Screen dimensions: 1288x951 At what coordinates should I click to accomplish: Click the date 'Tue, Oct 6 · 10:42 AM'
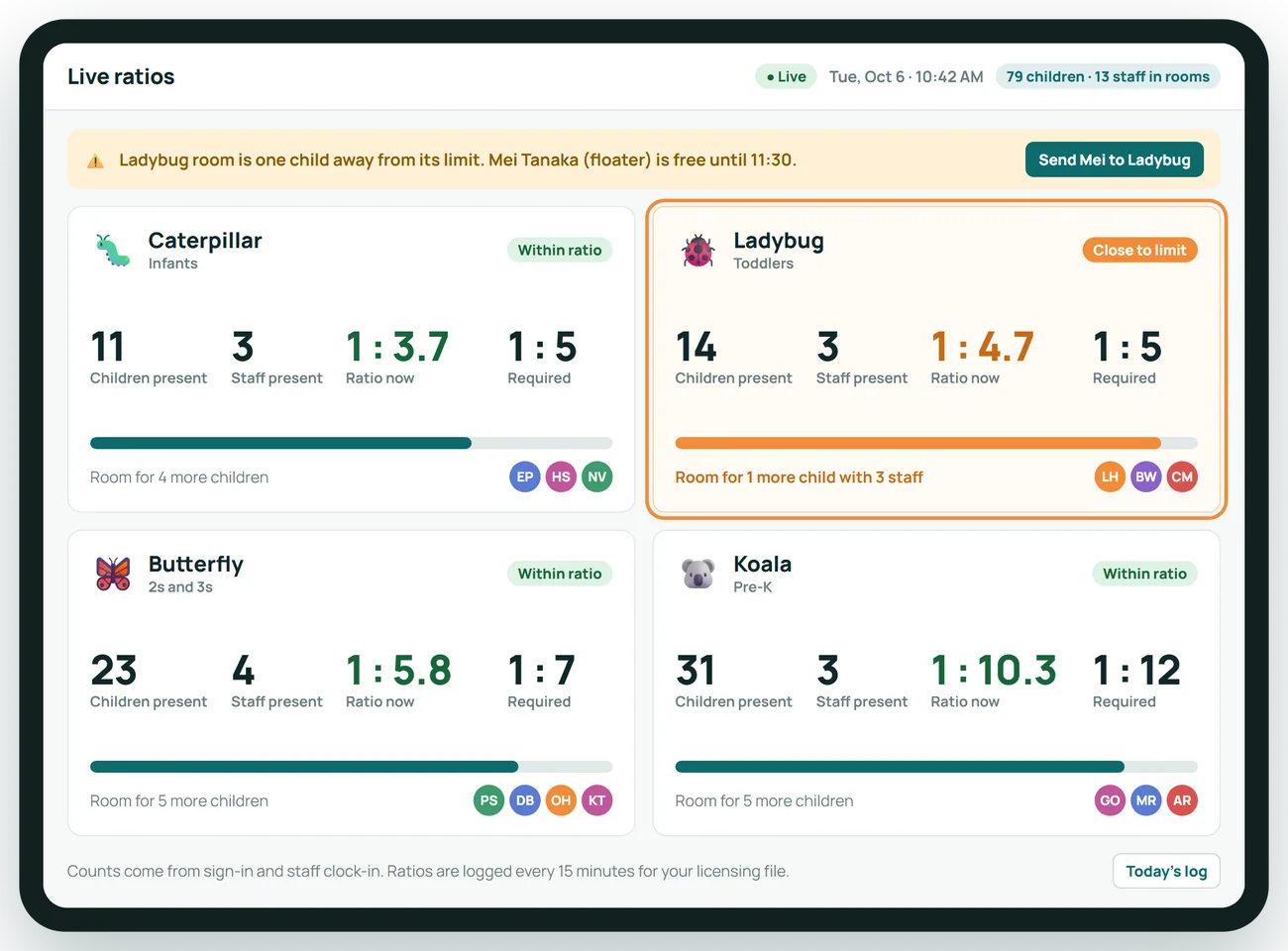[x=907, y=76]
